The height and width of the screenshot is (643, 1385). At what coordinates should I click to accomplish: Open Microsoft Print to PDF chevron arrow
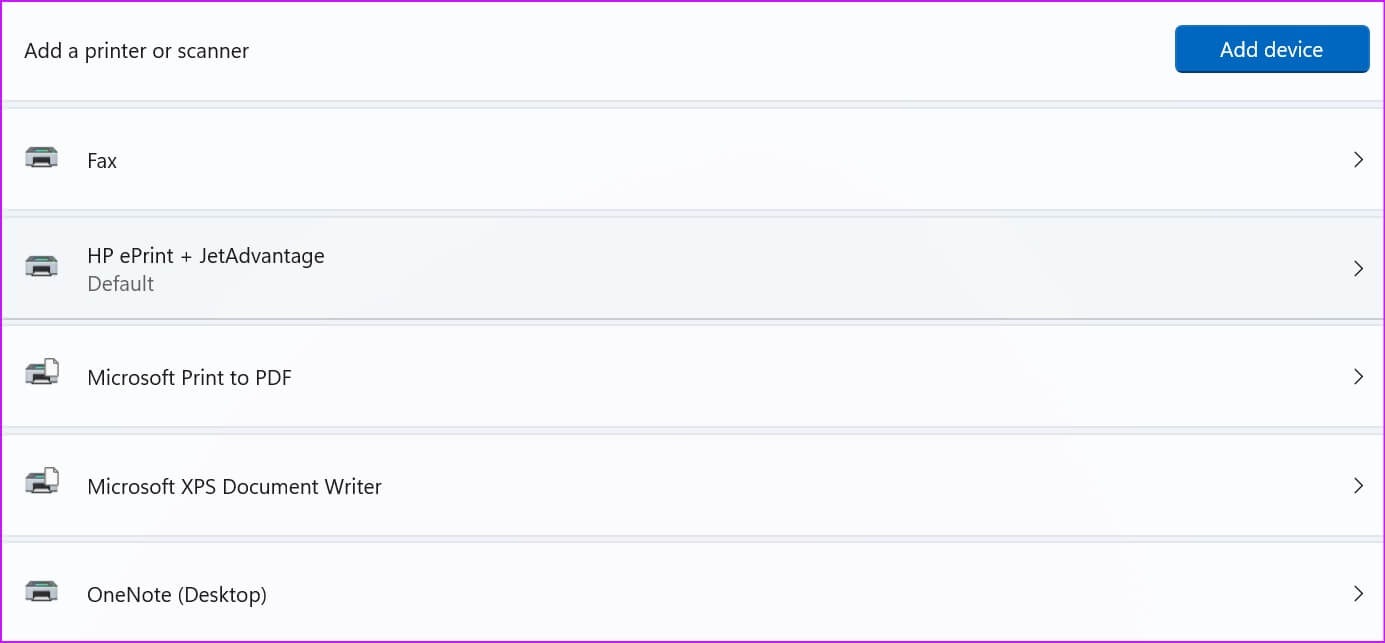[x=1358, y=377]
